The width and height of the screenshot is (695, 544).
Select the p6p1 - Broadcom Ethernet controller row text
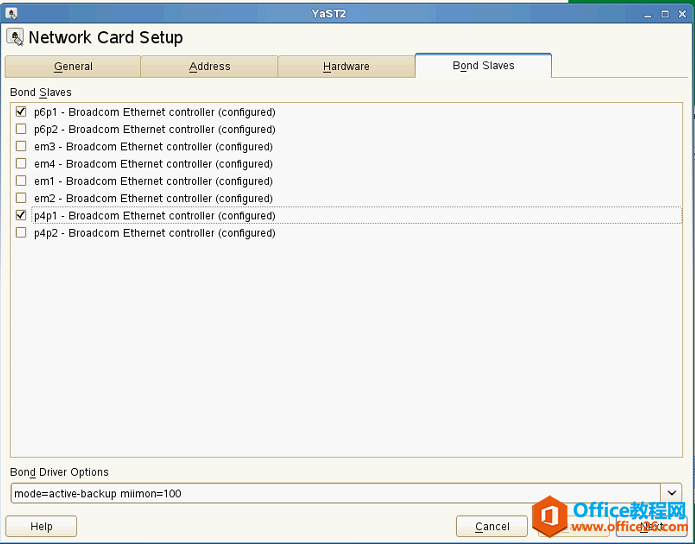(x=155, y=112)
